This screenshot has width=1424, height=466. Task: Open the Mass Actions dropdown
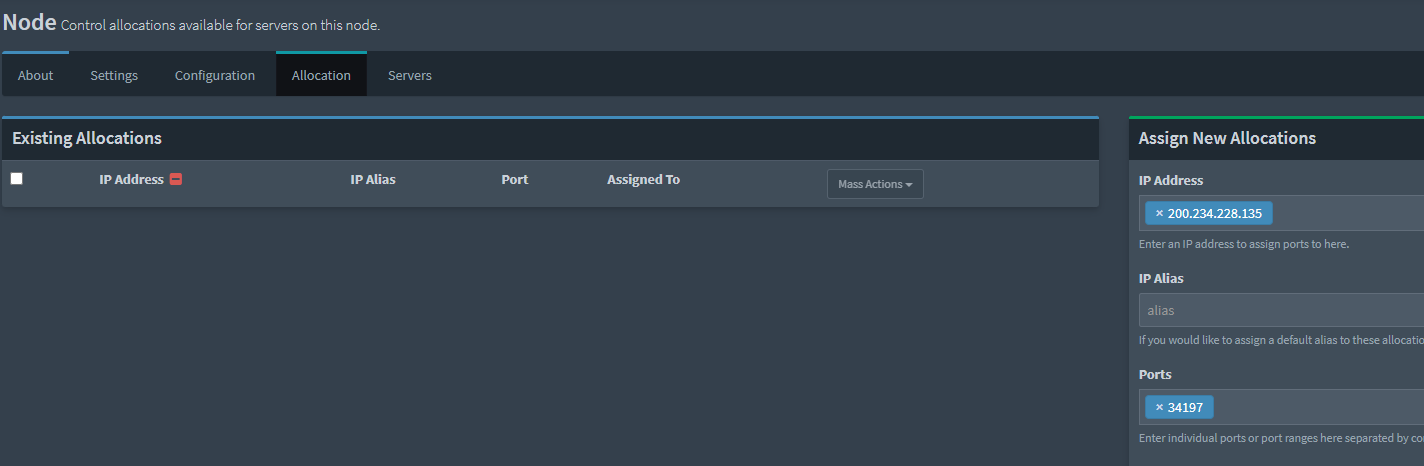875,184
